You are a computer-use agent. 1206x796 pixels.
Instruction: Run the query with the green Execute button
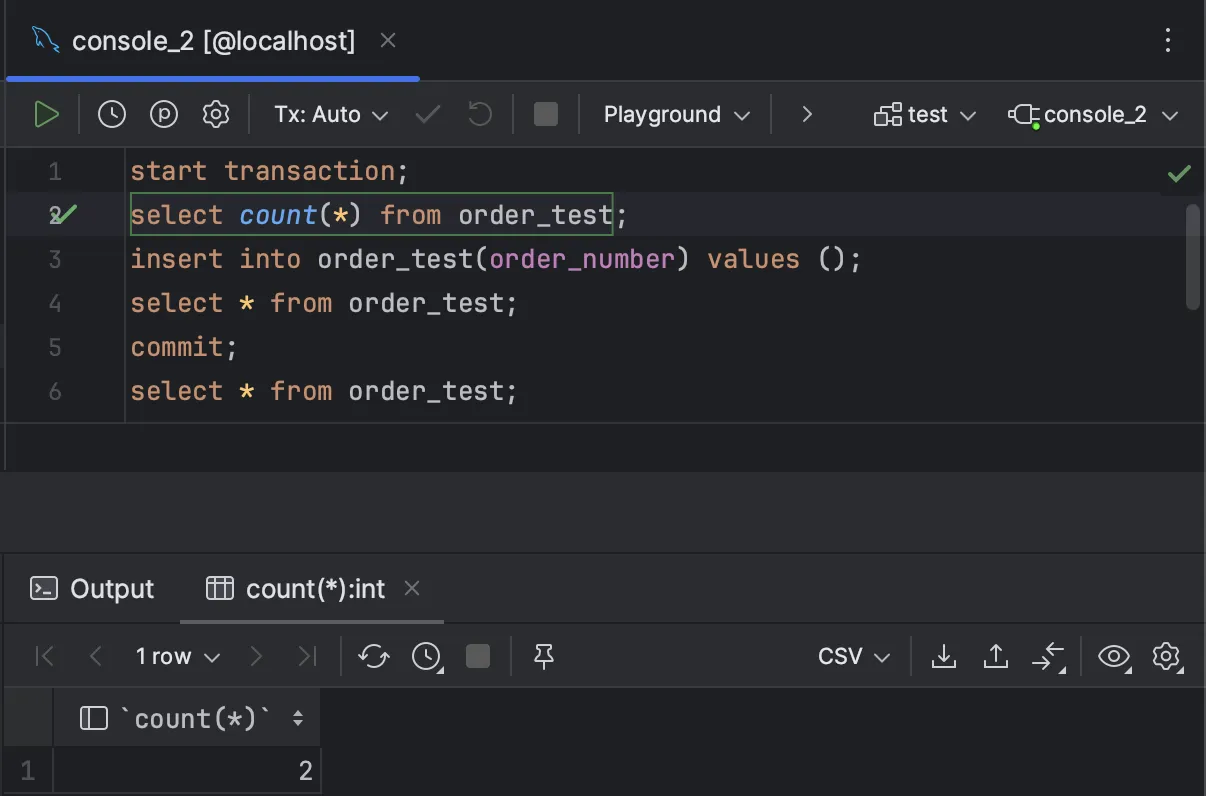pos(46,115)
